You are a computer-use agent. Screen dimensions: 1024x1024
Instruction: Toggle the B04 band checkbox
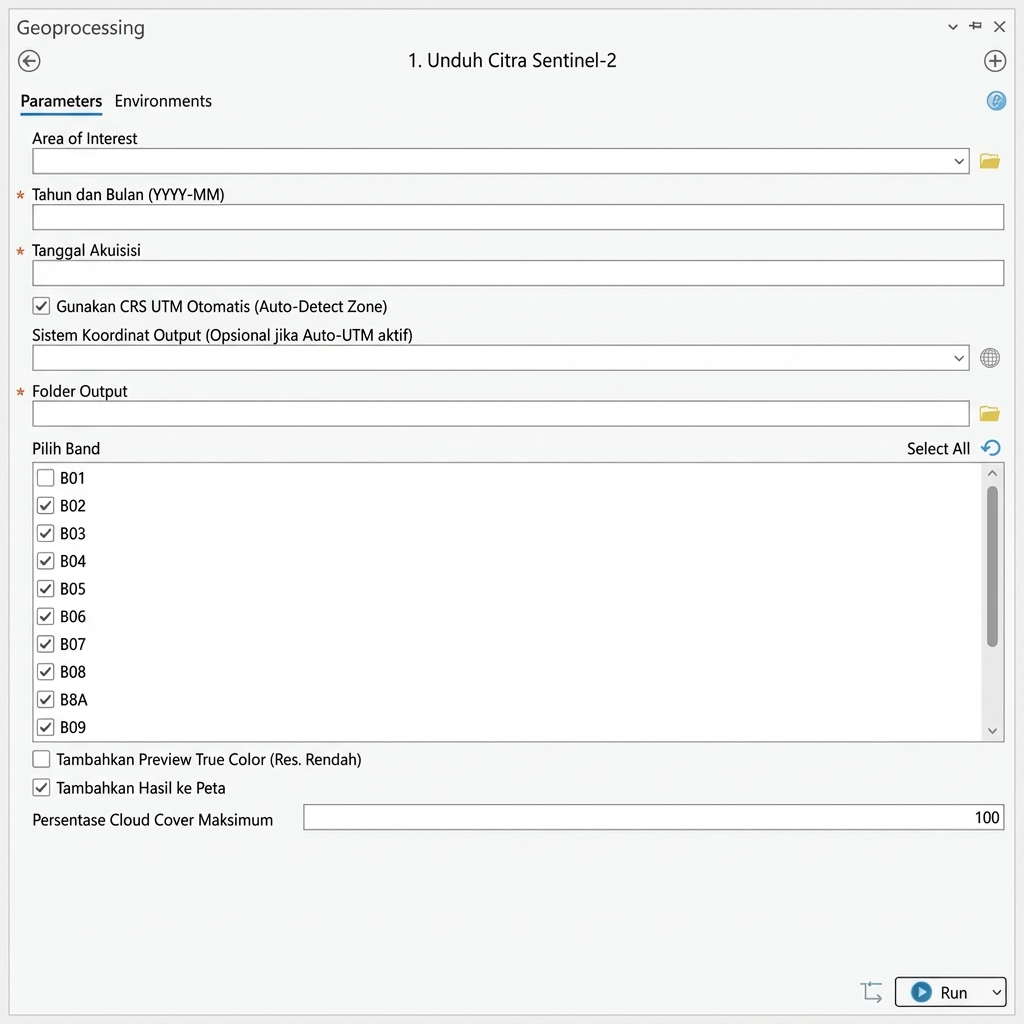click(45, 561)
